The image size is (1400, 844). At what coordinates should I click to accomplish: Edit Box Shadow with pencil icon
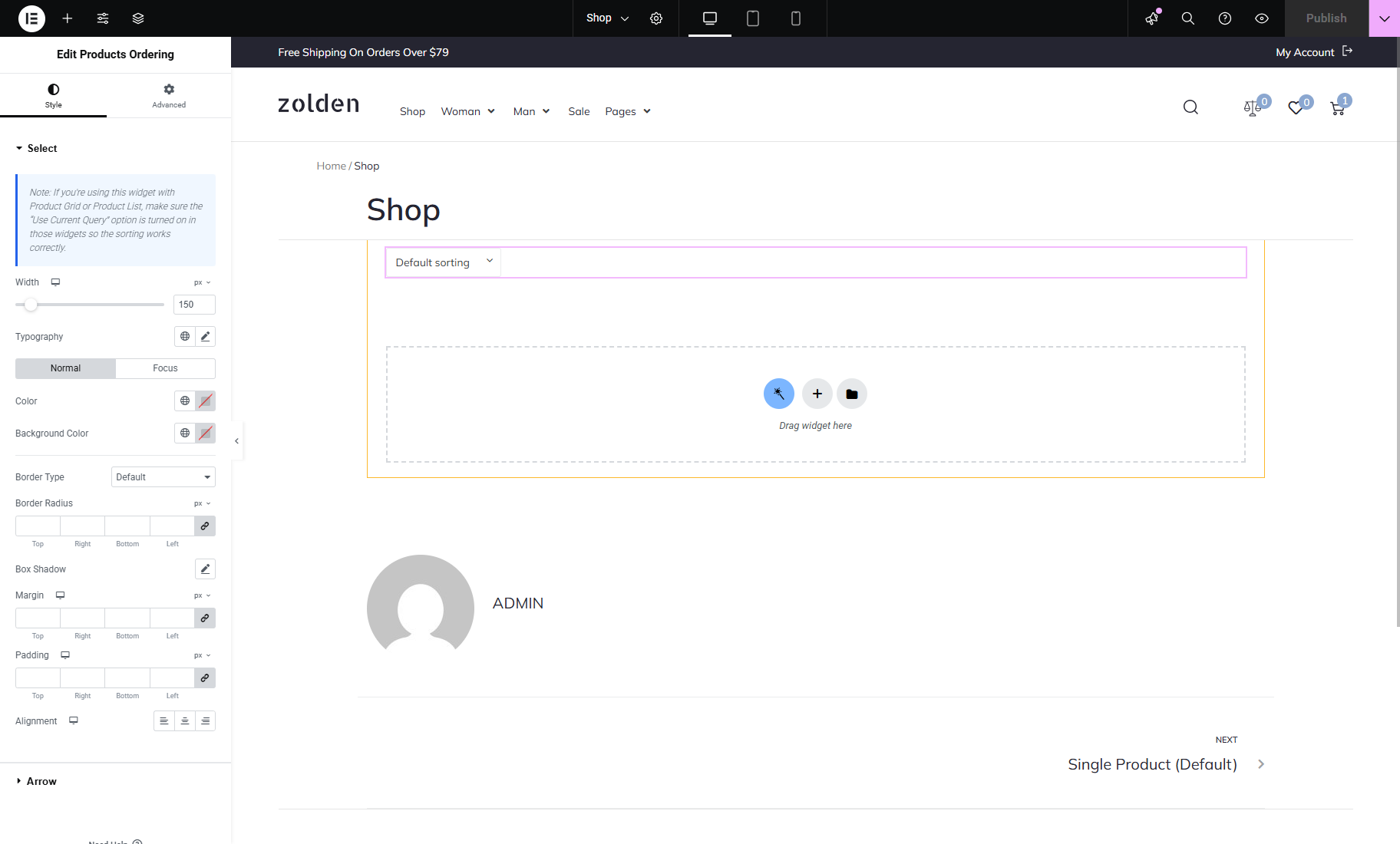tap(205, 569)
